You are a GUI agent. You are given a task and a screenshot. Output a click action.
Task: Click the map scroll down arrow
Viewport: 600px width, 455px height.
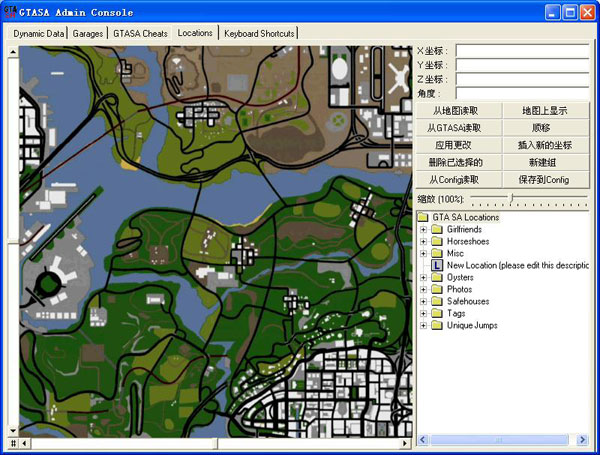[13, 431]
